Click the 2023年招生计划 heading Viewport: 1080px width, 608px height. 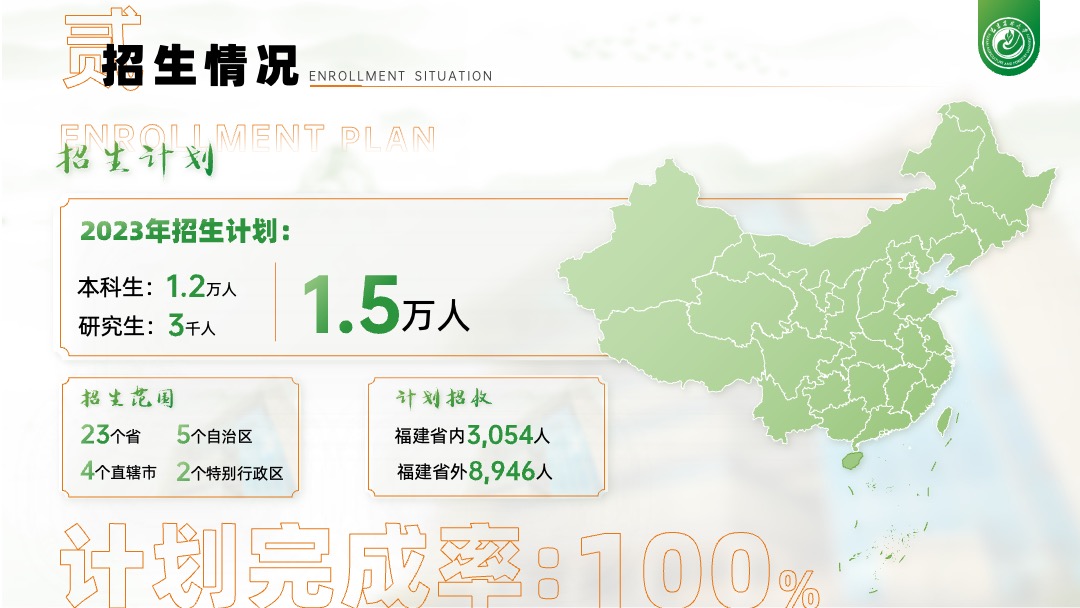point(185,231)
